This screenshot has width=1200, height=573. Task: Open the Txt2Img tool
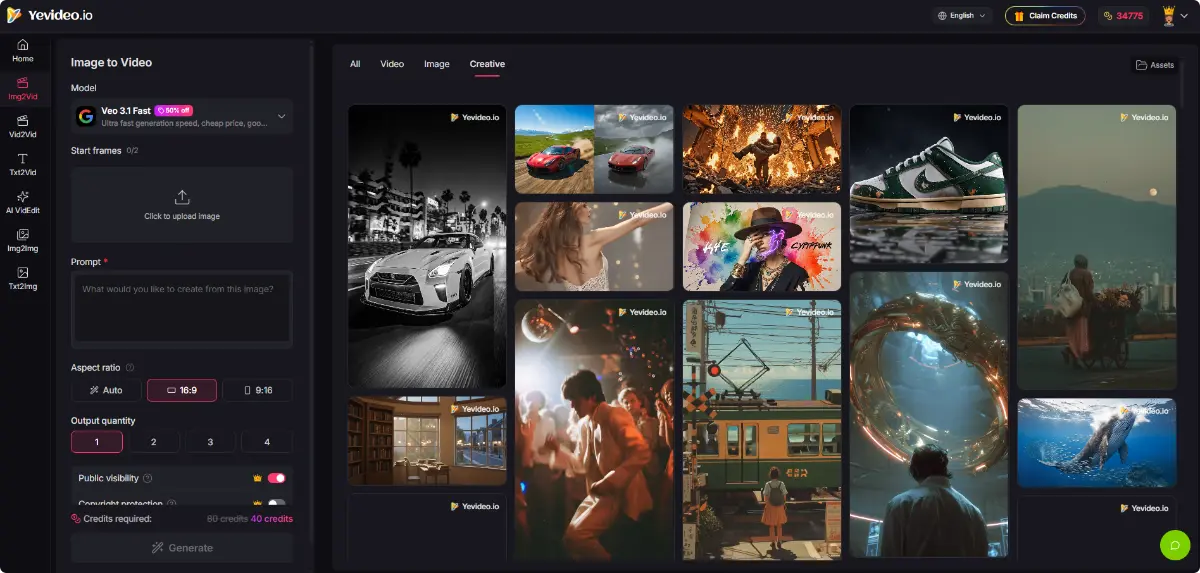[23, 278]
